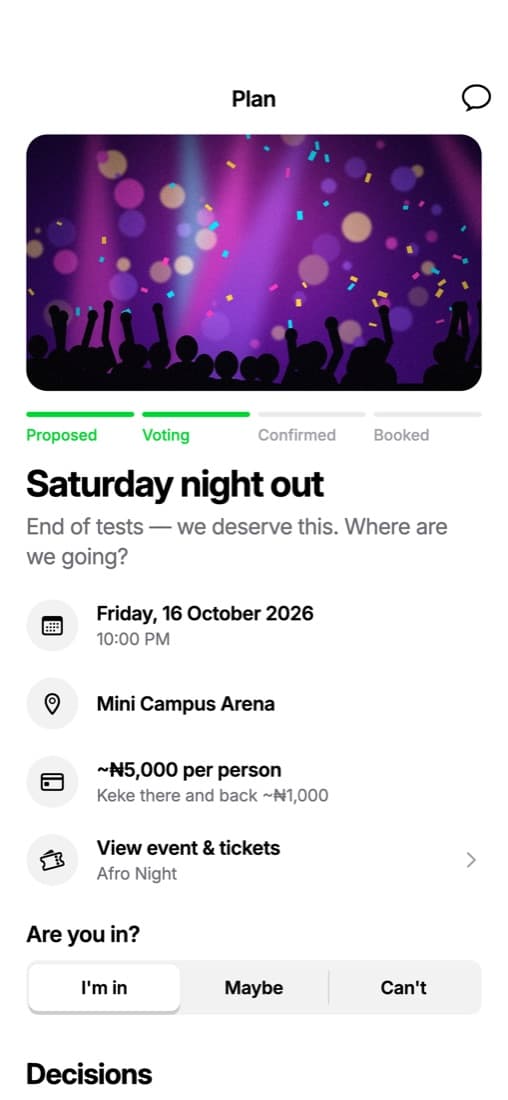Screen dimensions: 508x1100
Task: Jump to the Booked stage
Action: pyautogui.click(x=401, y=435)
